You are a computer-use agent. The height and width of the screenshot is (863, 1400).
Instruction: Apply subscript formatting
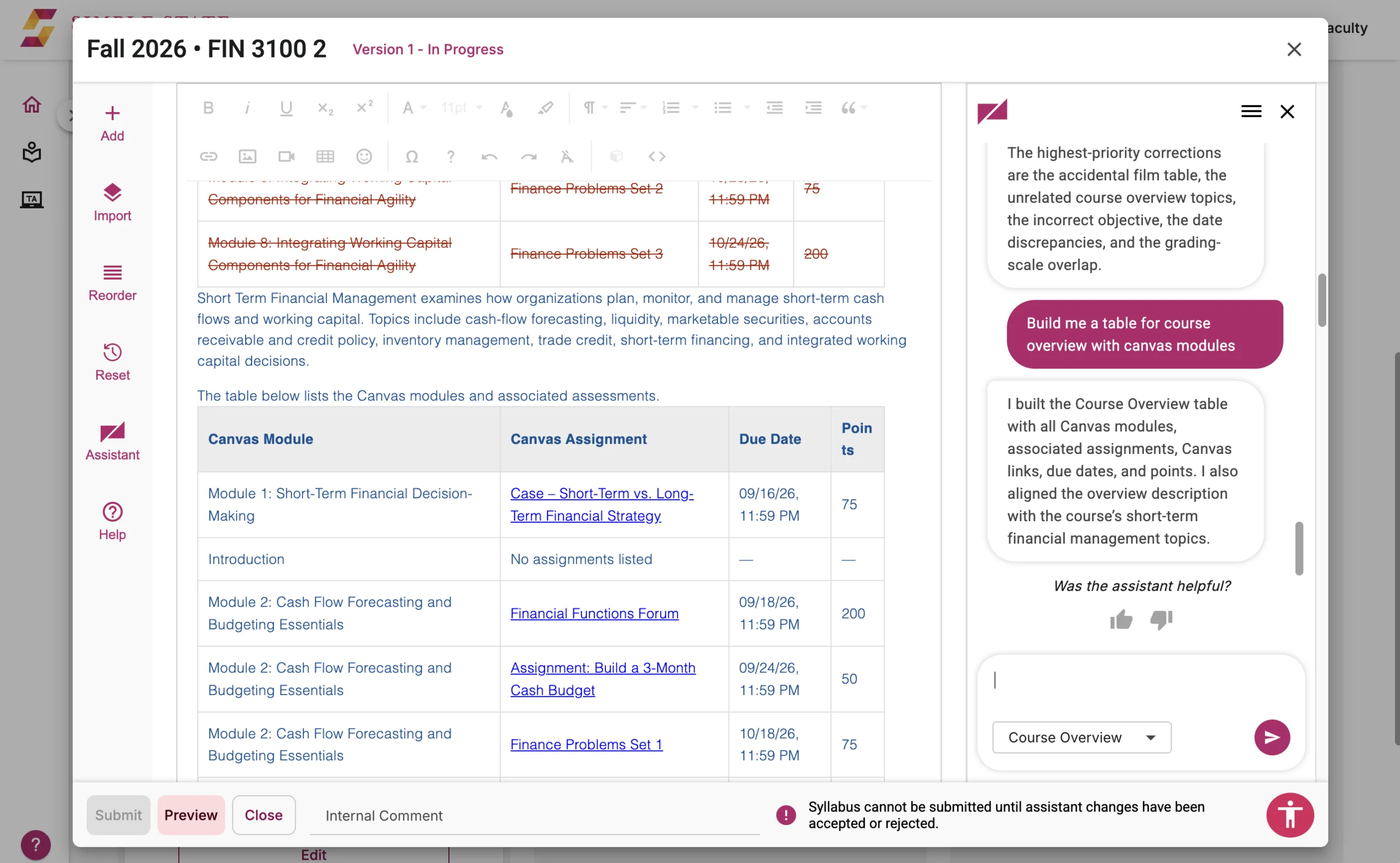[325, 108]
